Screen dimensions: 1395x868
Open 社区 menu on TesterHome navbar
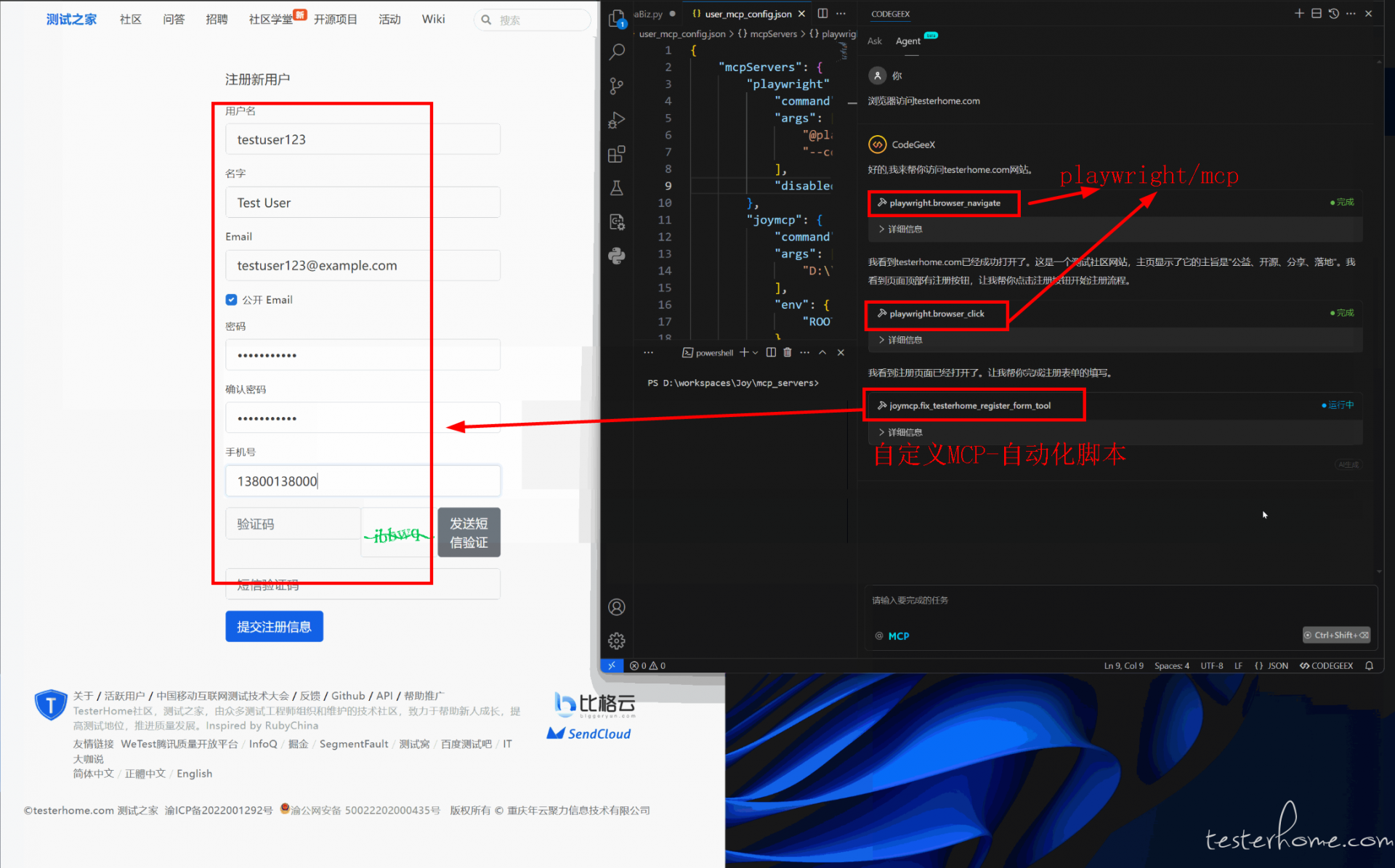pyautogui.click(x=130, y=20)
